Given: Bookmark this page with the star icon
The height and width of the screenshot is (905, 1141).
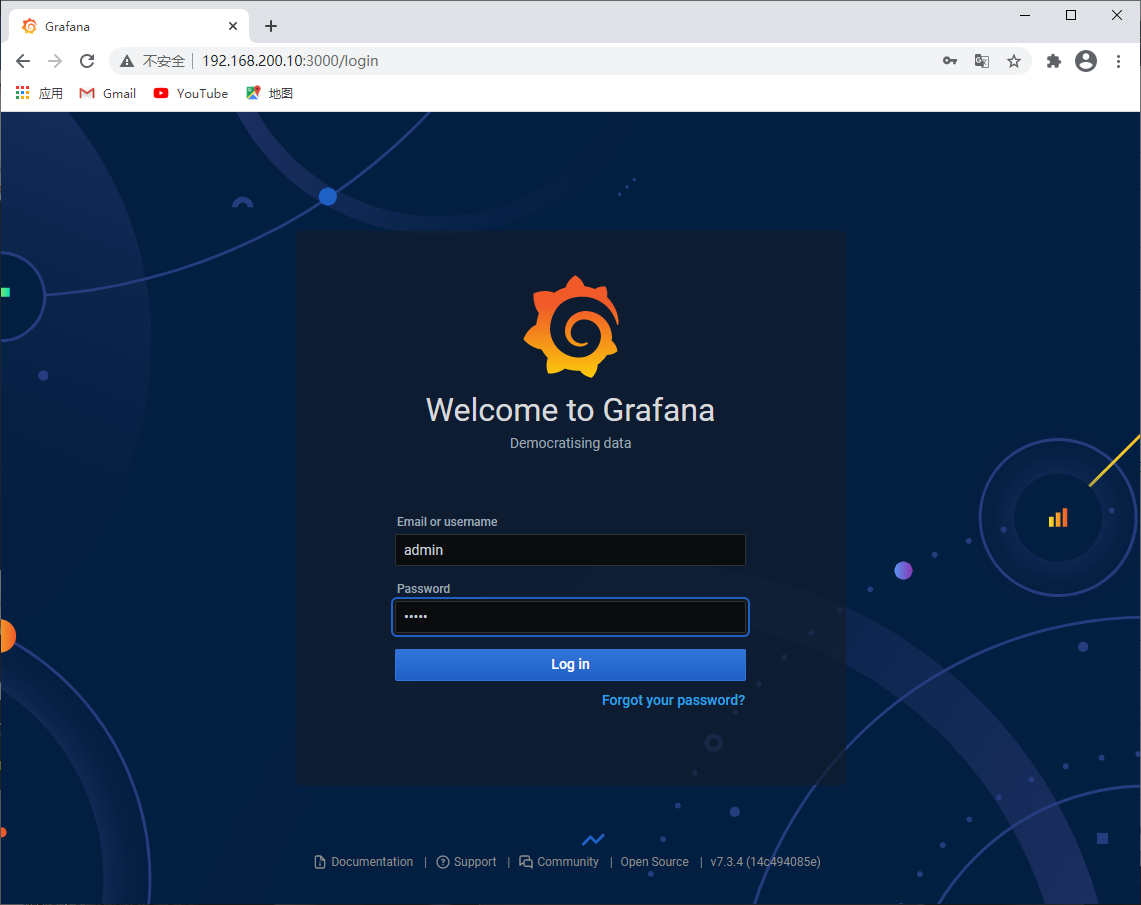Looking at the screenshot, I should tap(1014, 61).
